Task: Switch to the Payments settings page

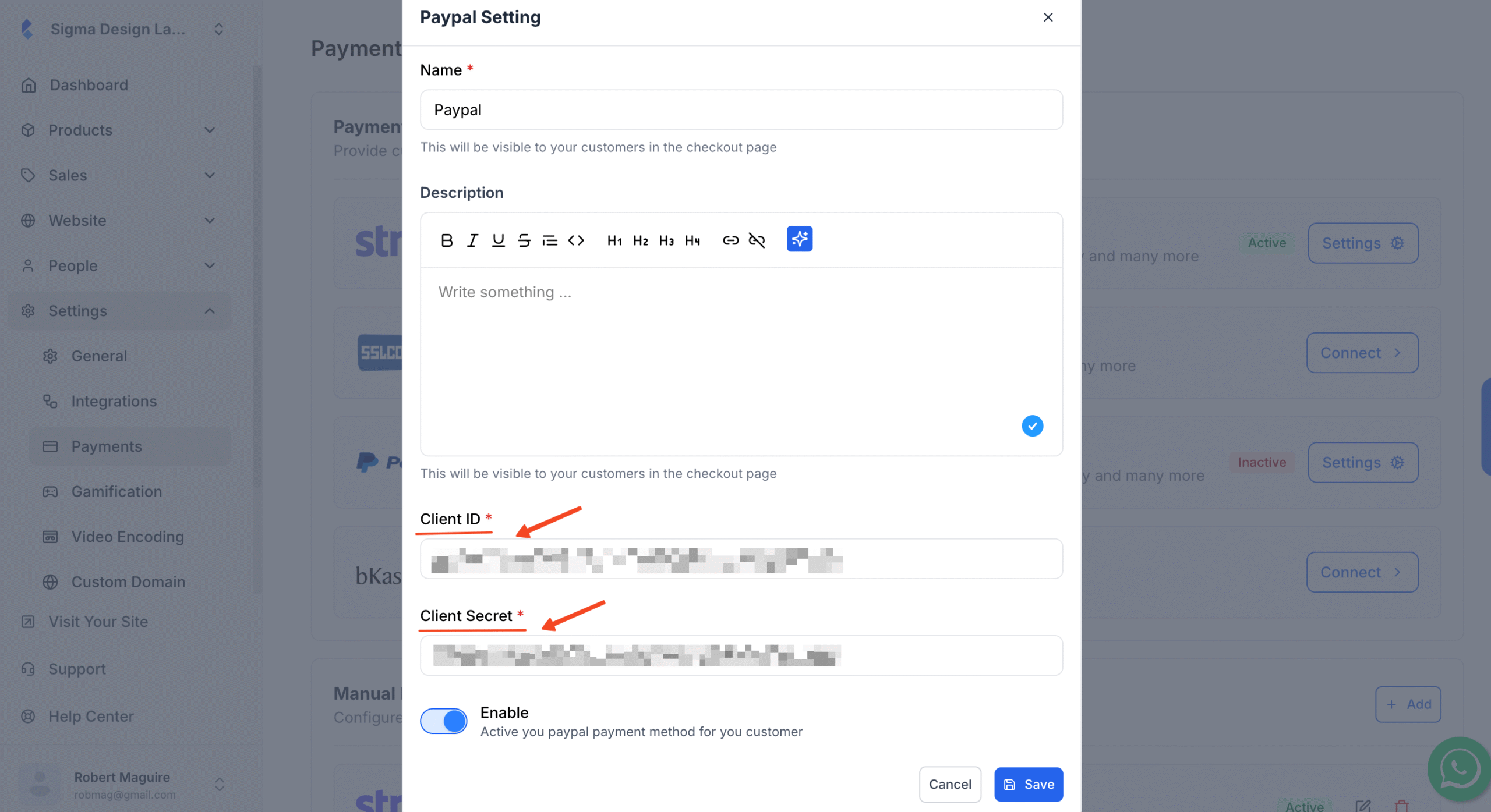Action: tap(107, 446)
